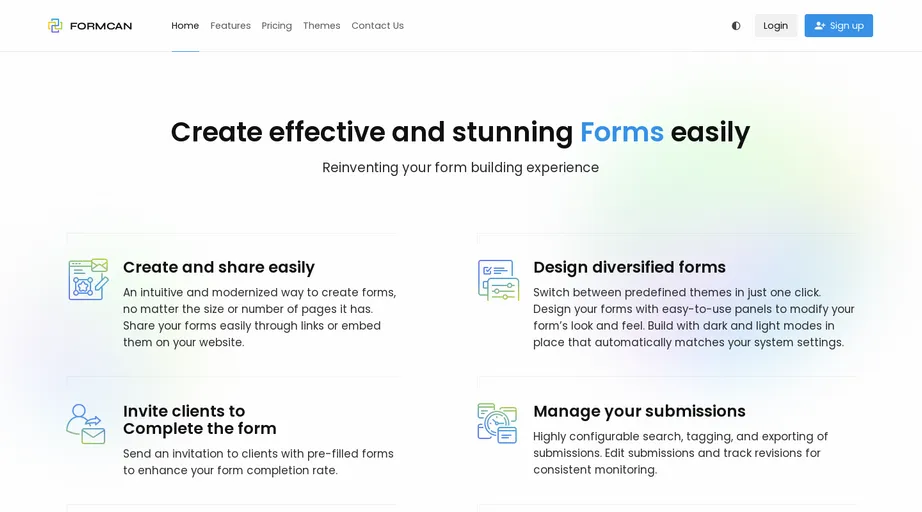Open the Contact Us page
This screenshot has height=512, width=922.
click(x=378, y=26)
